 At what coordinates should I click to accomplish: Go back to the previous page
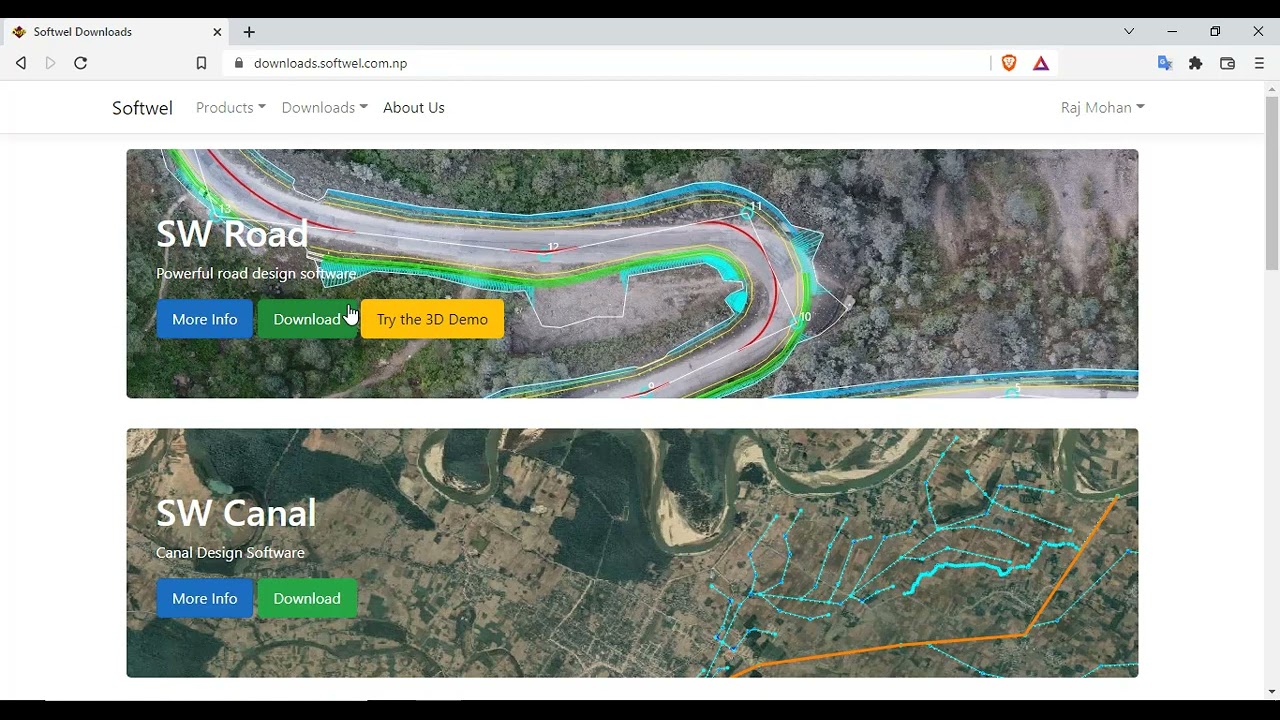[21, 63]
